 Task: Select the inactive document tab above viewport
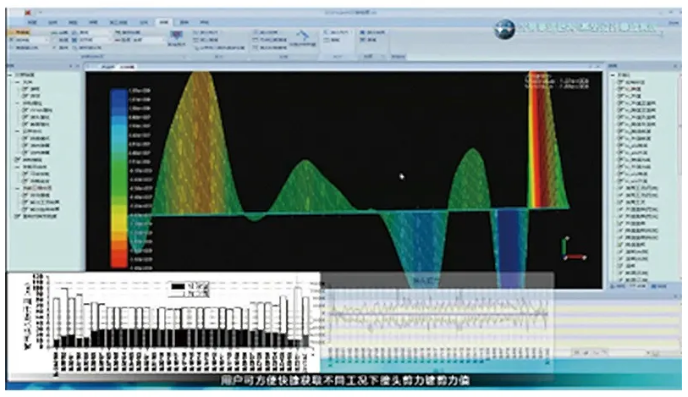pos(108,67)
